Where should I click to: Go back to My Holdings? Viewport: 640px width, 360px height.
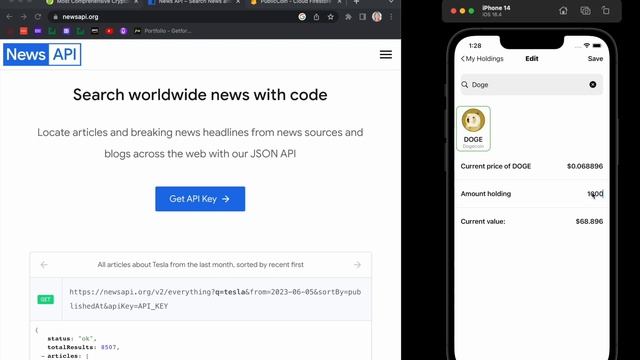click(x=482, y=59)
